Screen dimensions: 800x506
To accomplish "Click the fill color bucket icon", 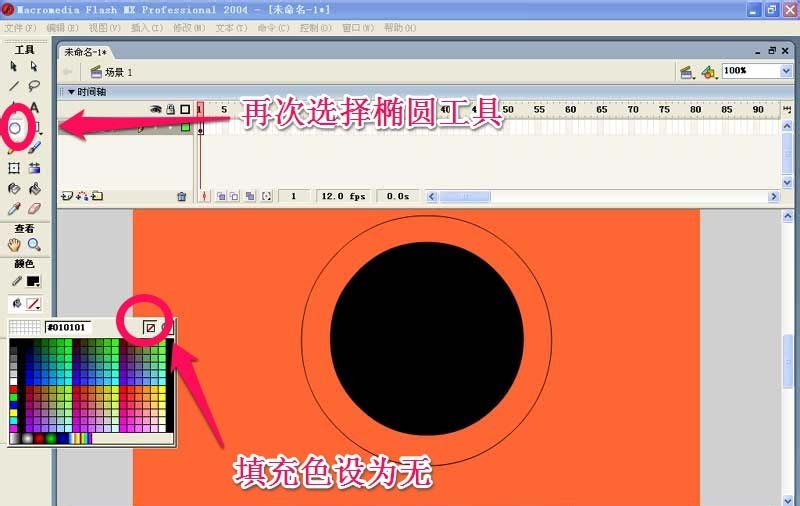I will pyautogui.click(x=16, y=303).
